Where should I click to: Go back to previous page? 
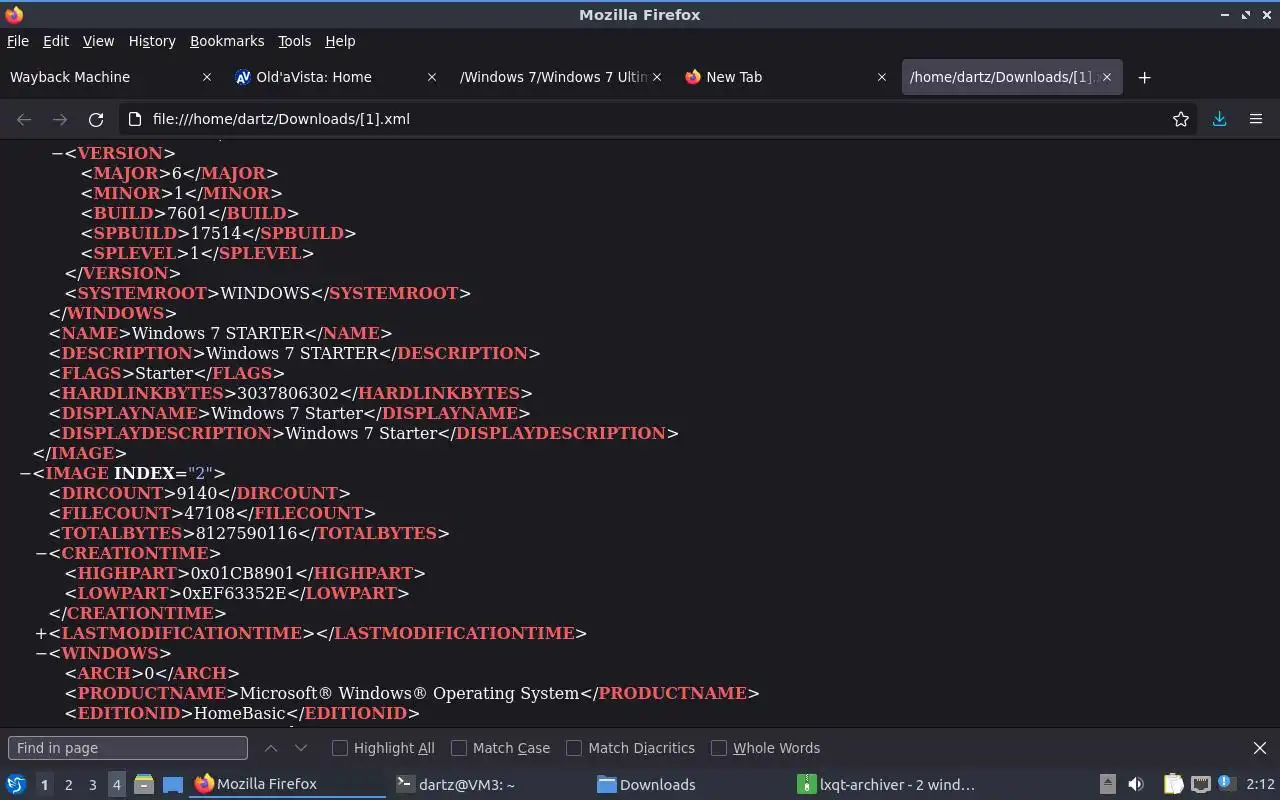pos(24,119)
